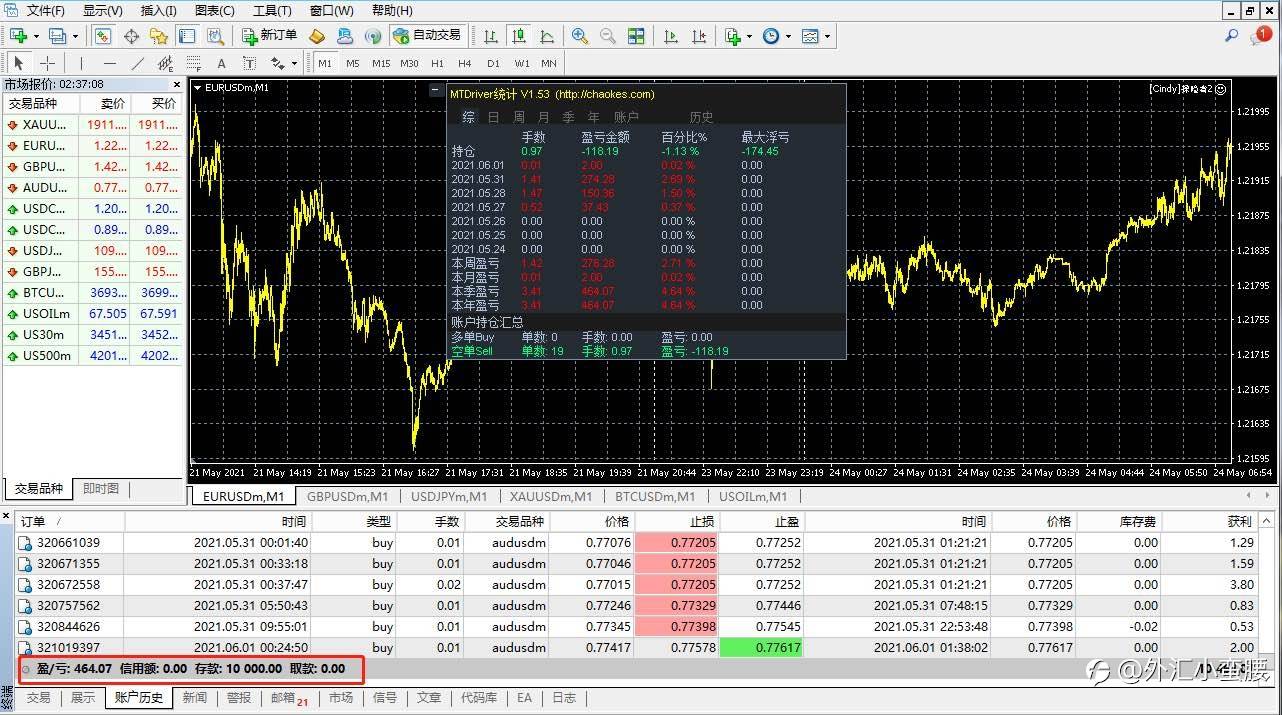This screenshot has width=1282, height=715.
Task: Select the crosshair tool
Action: click(47, 63)
